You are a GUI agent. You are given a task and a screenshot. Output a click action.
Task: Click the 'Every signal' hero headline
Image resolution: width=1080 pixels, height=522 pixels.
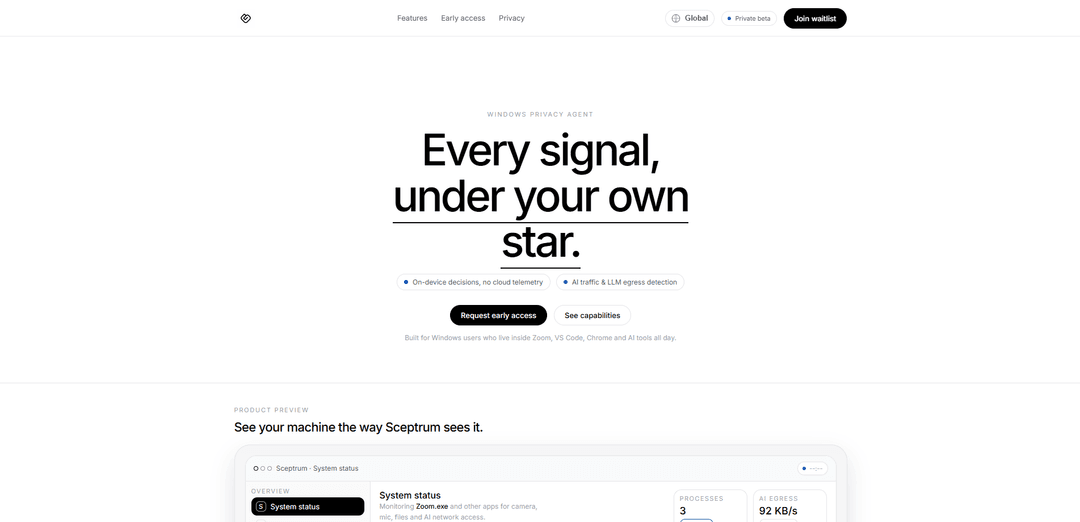click(x=540, y=150)
